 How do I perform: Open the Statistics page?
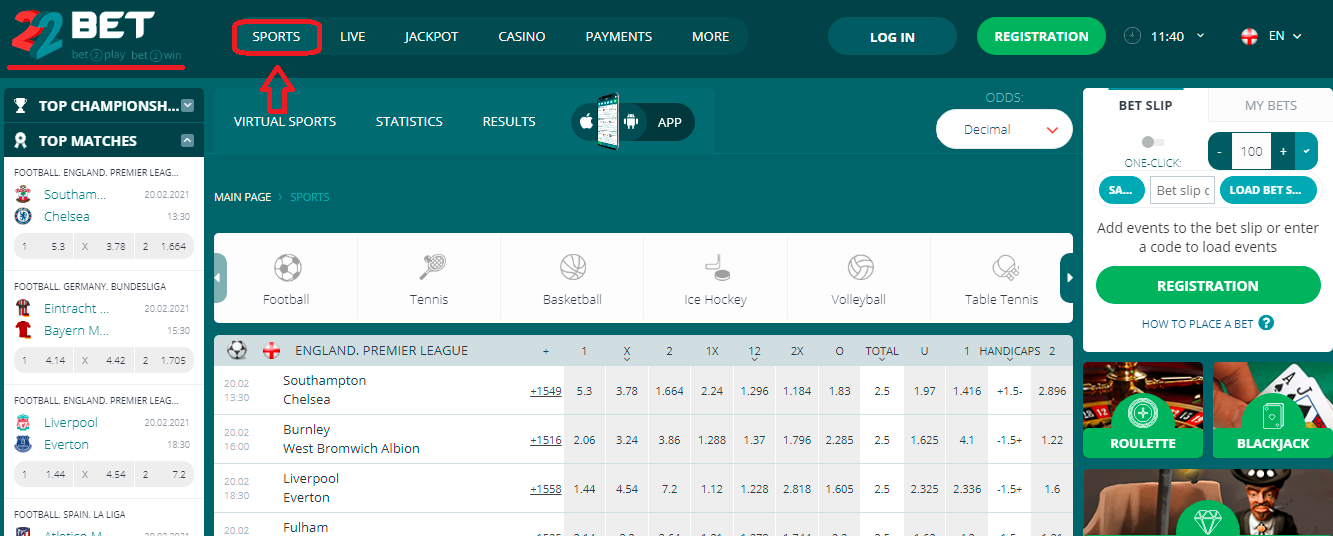point(409,121)
